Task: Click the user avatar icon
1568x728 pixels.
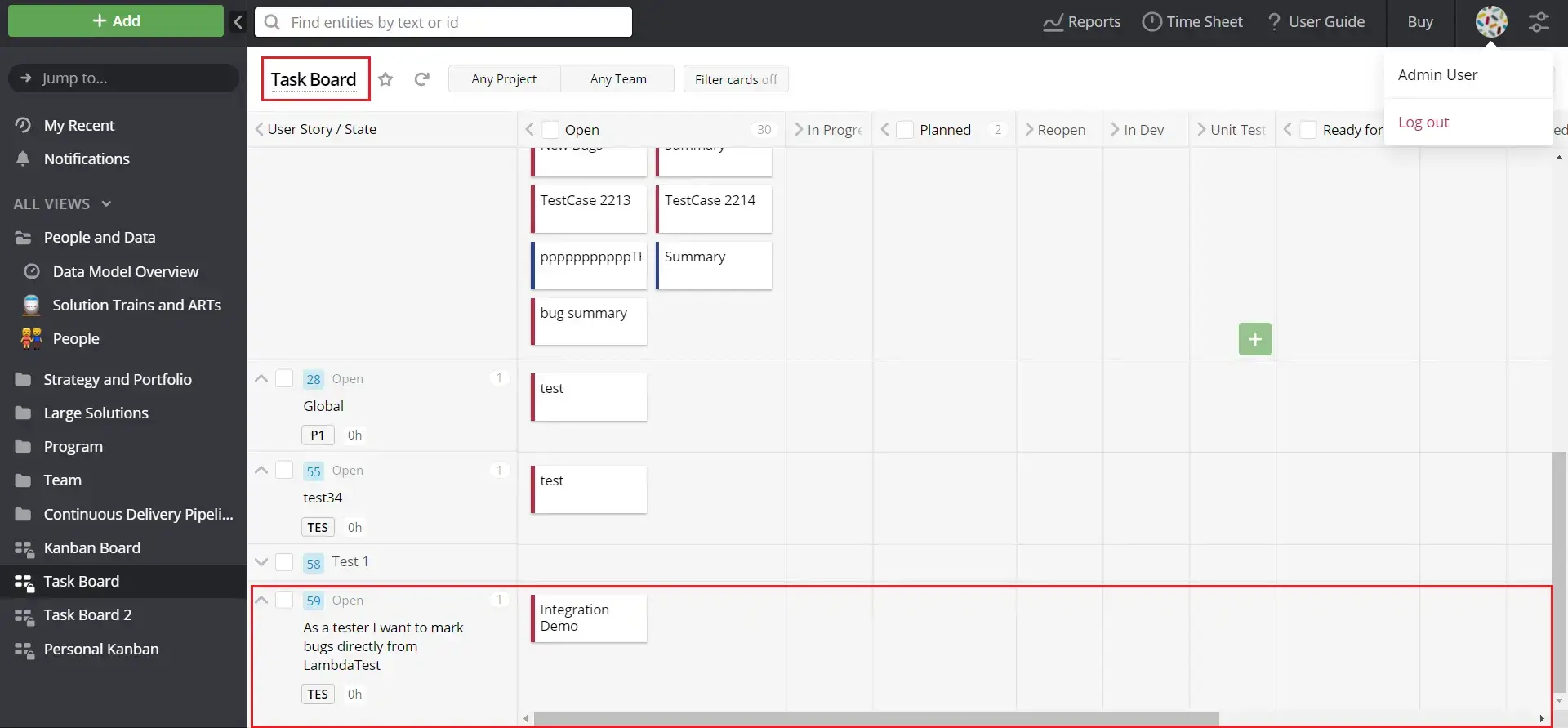Action: point(1490,22)
